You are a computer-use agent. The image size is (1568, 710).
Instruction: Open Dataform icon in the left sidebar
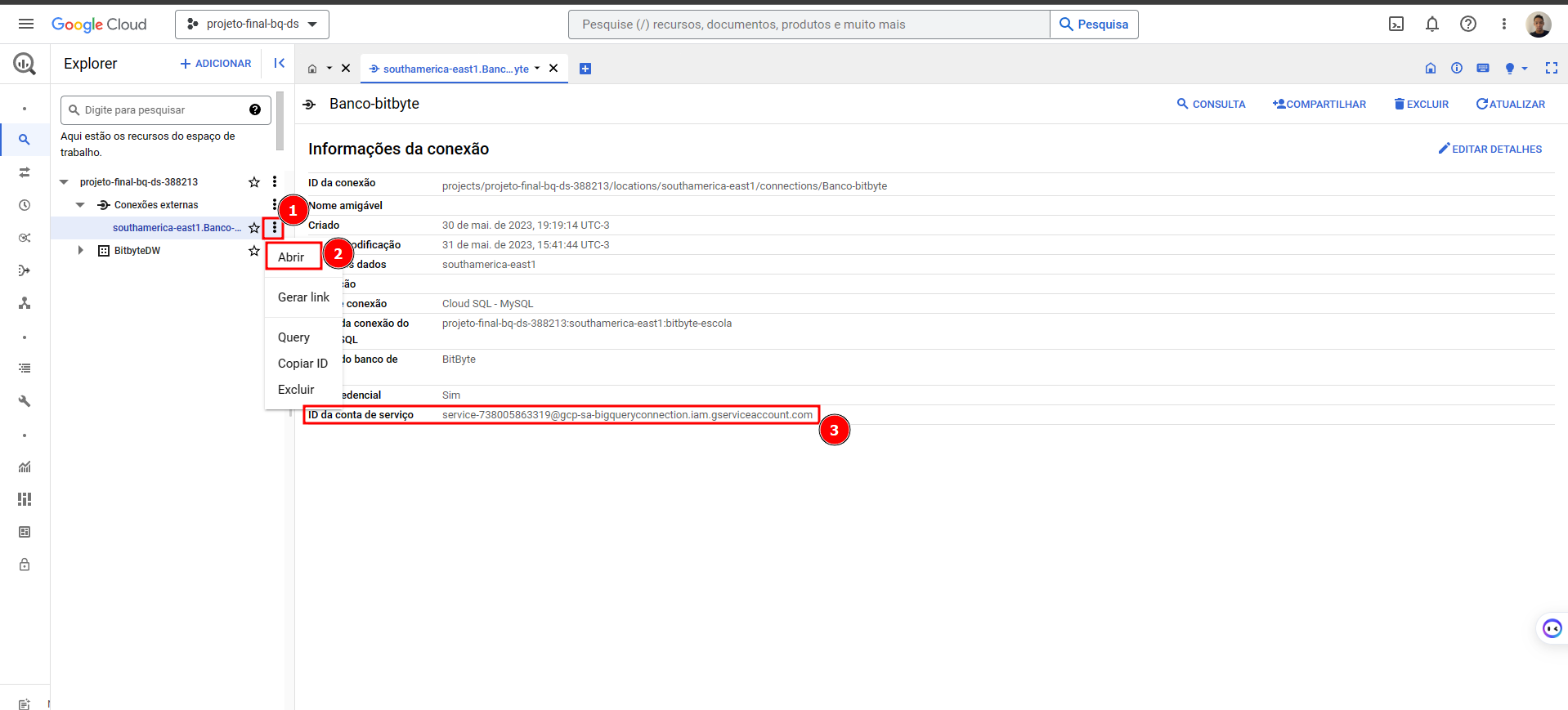tap(25, 270)
